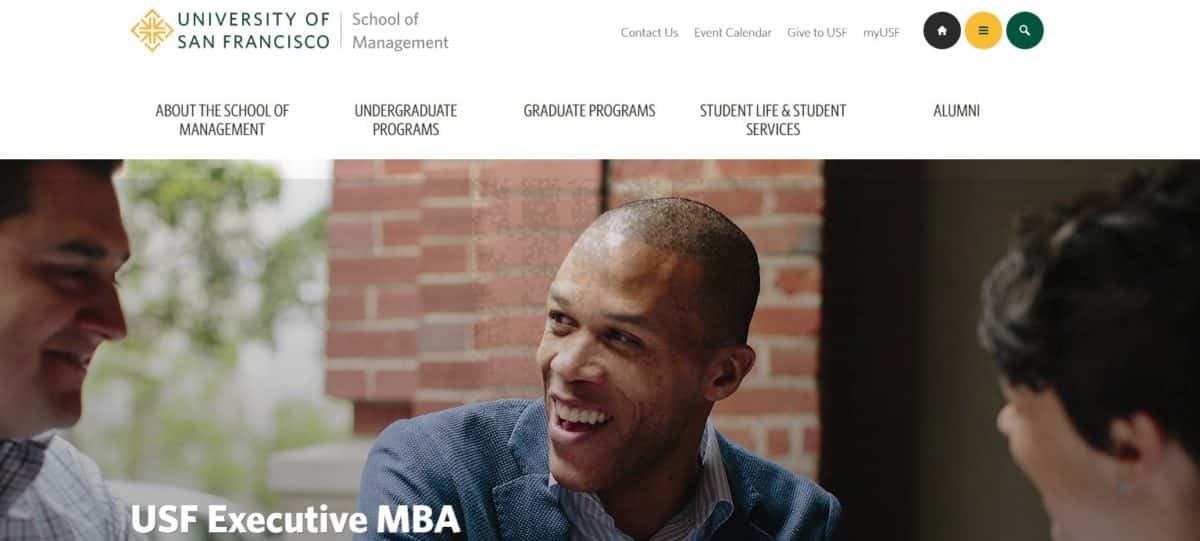Click the University of San Francisco wordmark
Viewport: 1200px width, 541px height.
point(253,30)
